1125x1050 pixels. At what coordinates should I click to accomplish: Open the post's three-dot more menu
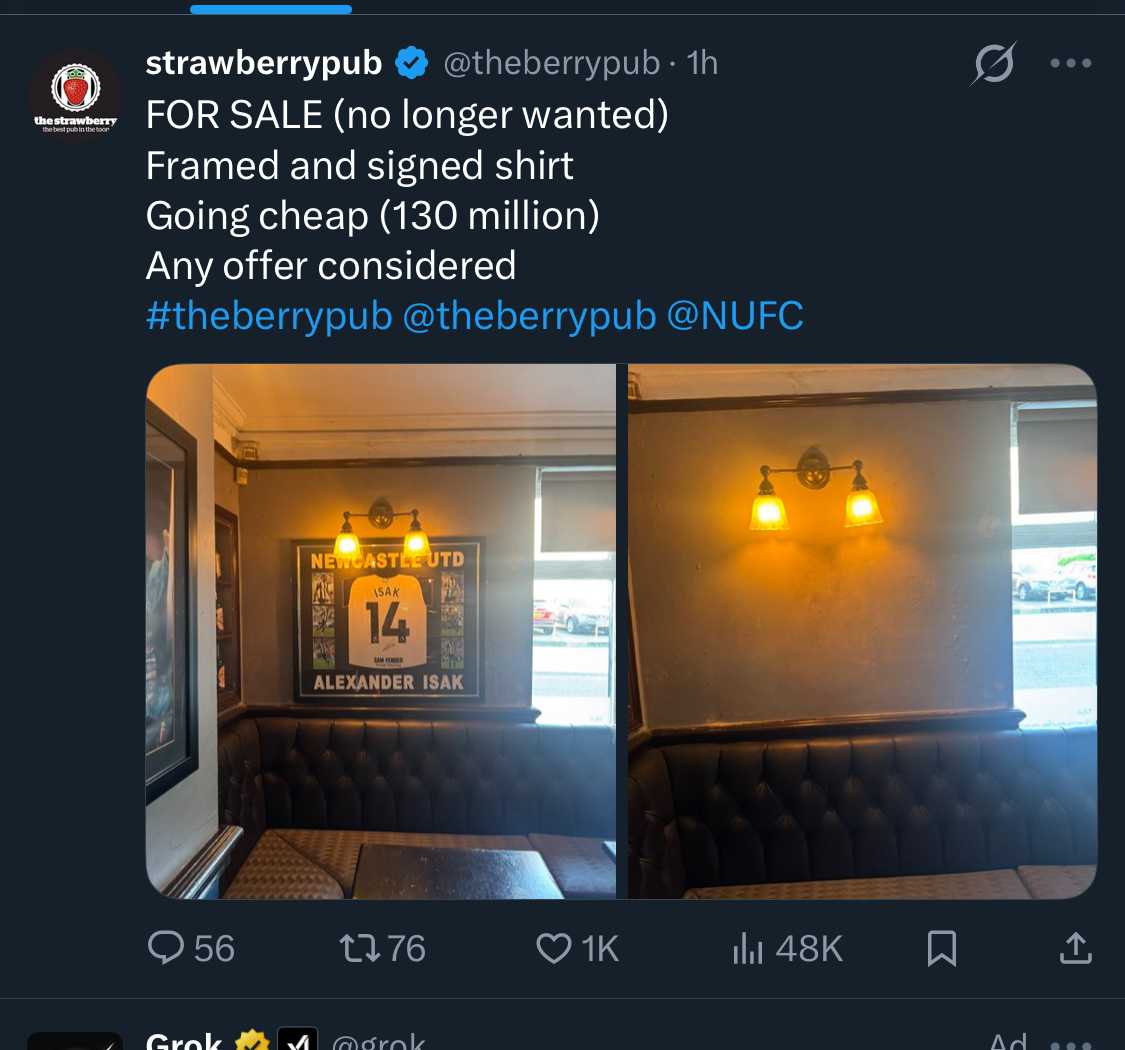(x=1071, y=63)
